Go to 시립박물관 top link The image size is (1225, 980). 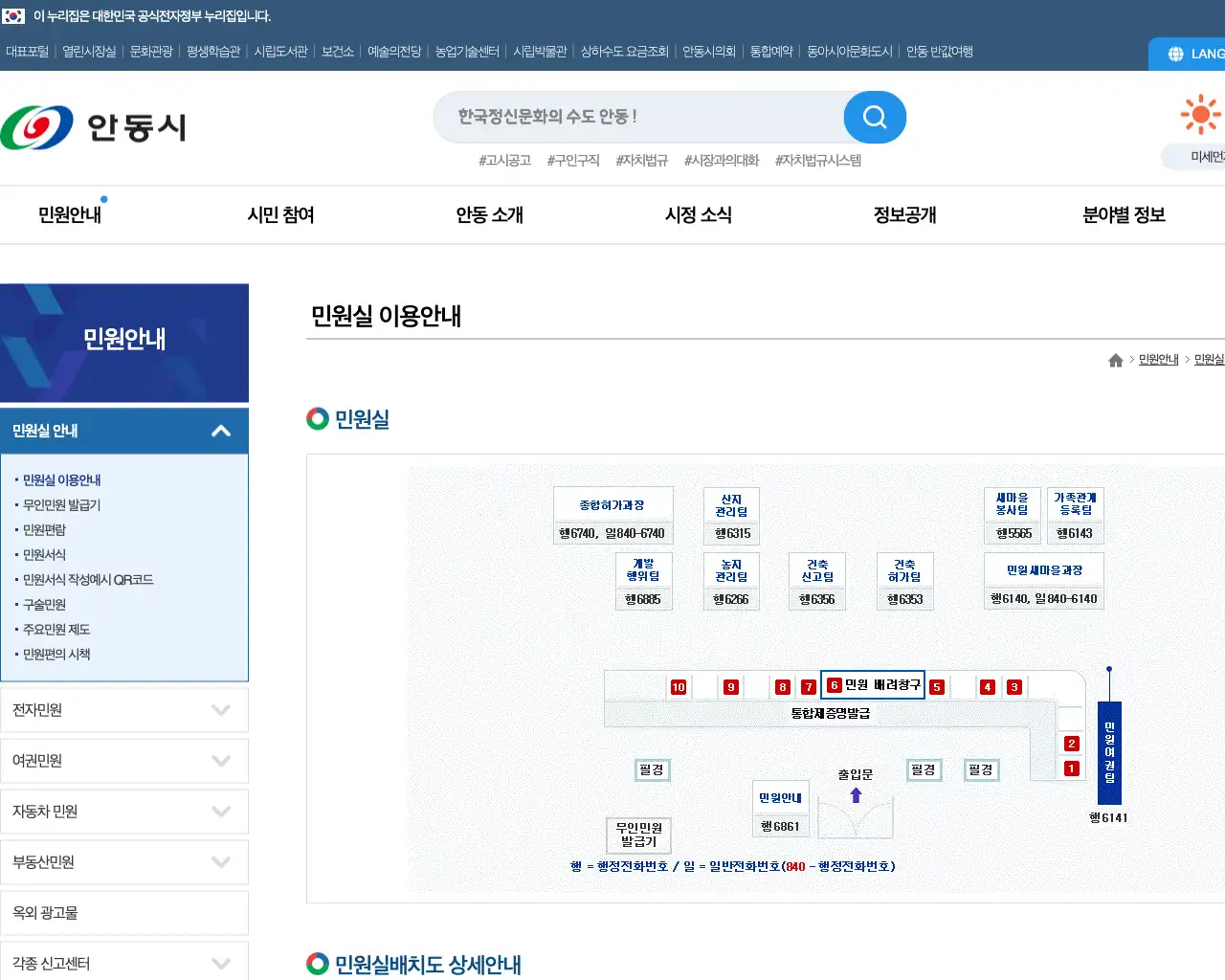click(540, 52)
